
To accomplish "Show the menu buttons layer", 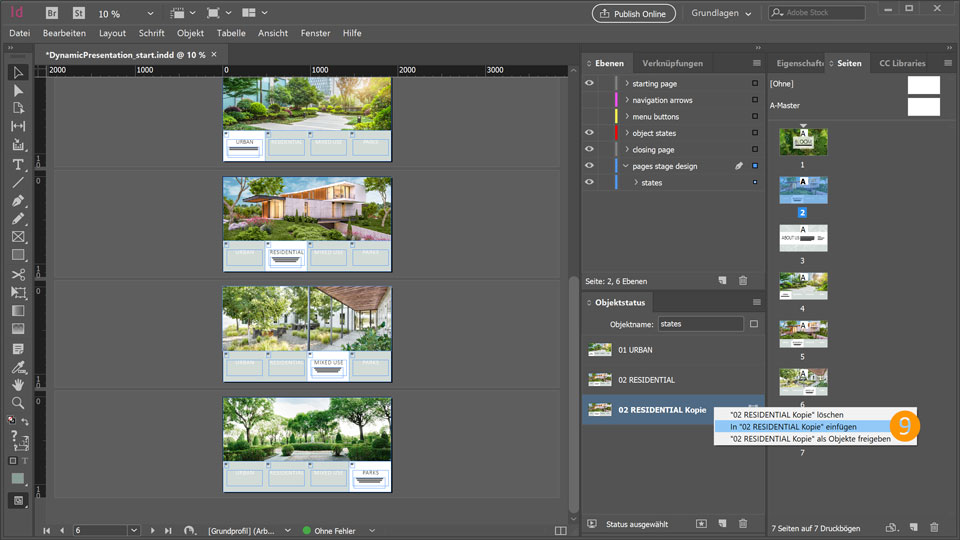I will [589, 116].
